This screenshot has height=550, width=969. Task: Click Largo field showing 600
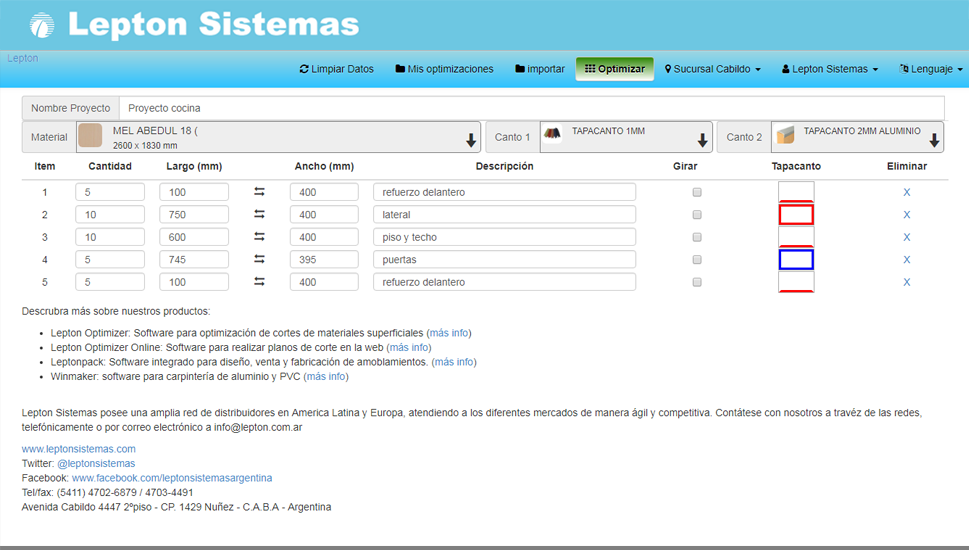tap(194, 237)
